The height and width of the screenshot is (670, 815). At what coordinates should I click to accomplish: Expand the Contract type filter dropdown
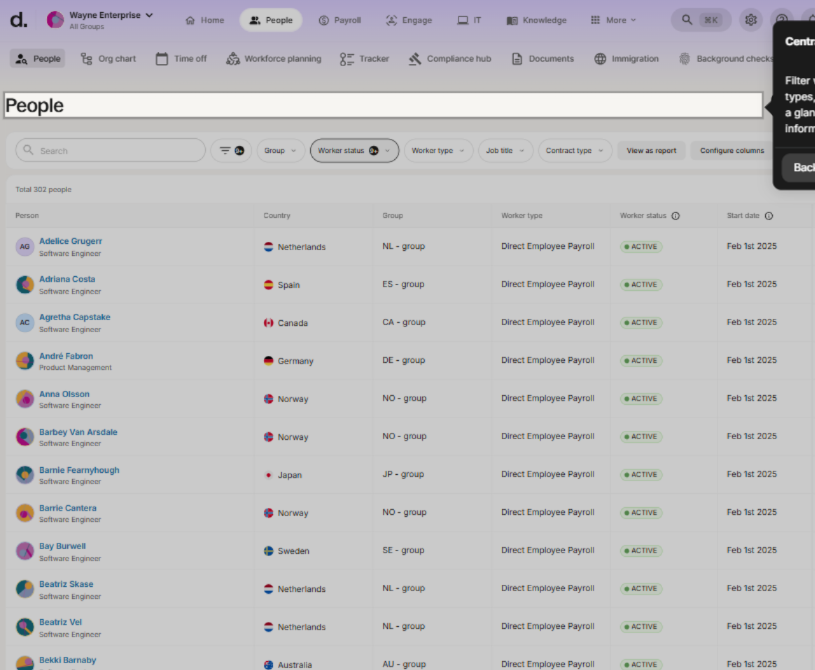[x=575, y=151]
